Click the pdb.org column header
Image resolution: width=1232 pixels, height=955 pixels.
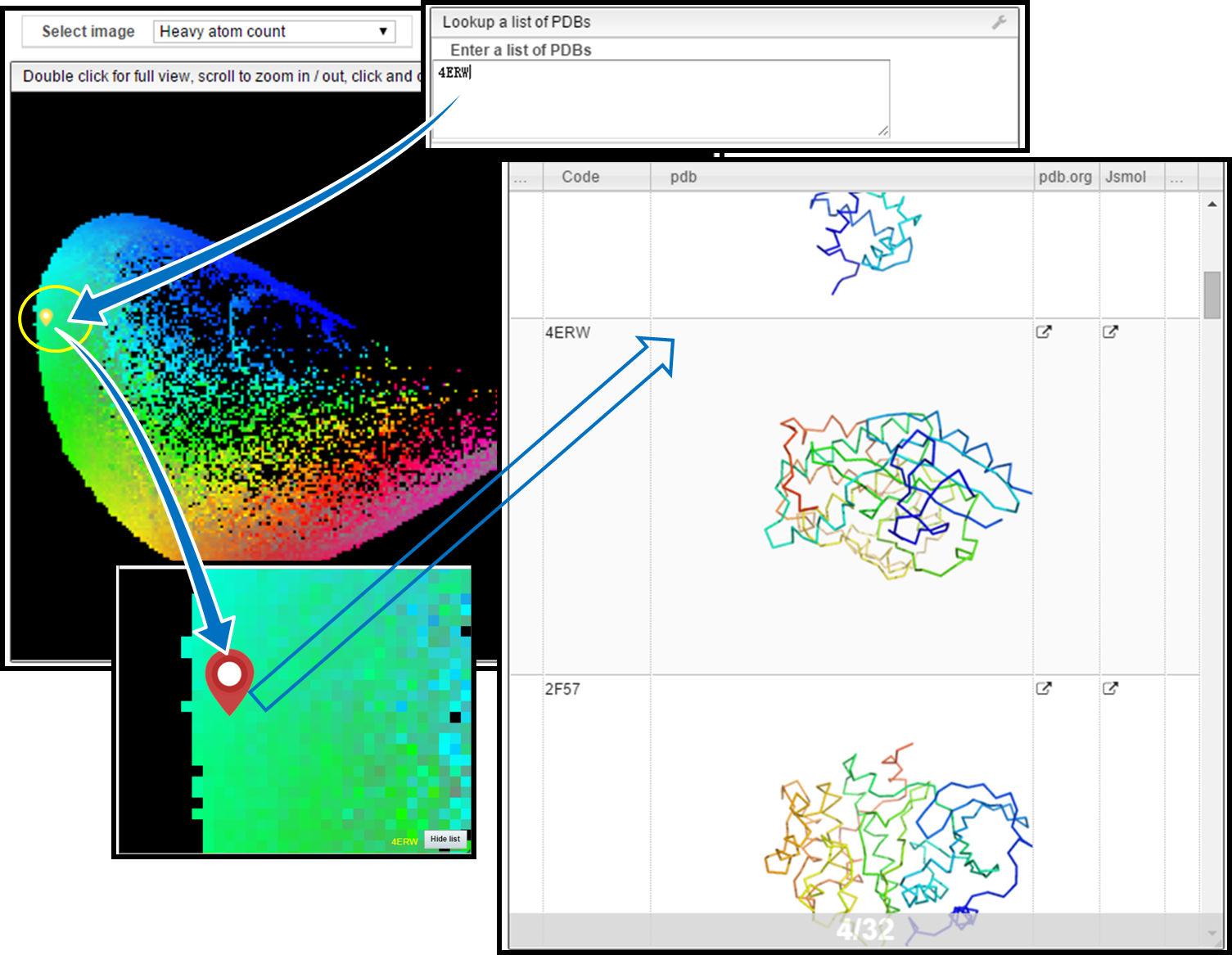(x=1064, y=177)
